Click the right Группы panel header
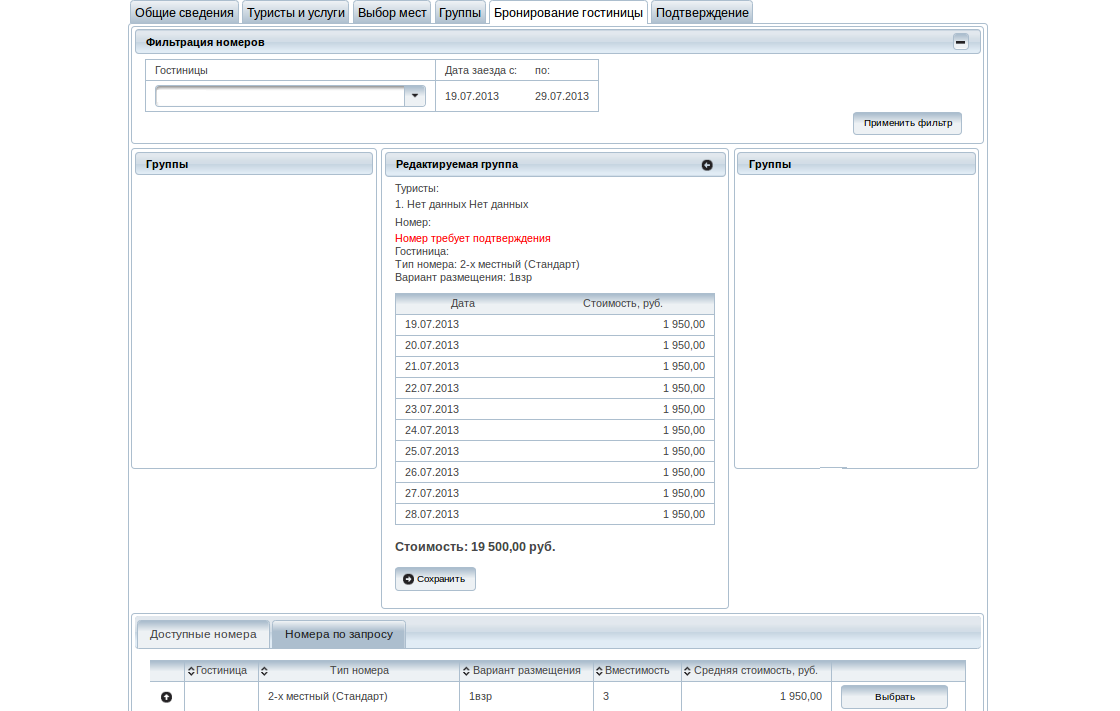Image resolution: width=1120 pixels, height=711 pixels. coord(856,164)
